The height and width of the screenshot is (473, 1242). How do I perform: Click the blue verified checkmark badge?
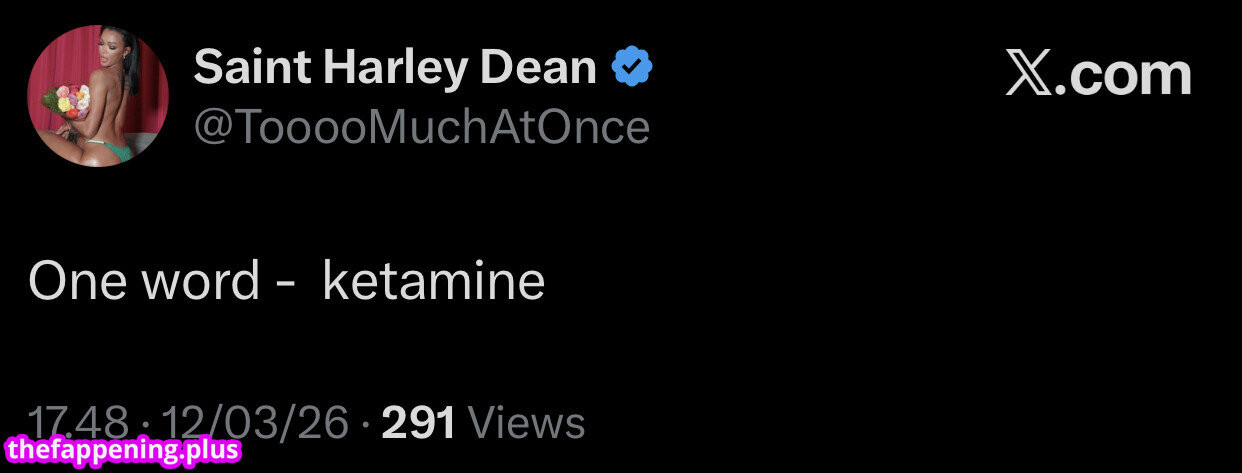coord(632,69)
